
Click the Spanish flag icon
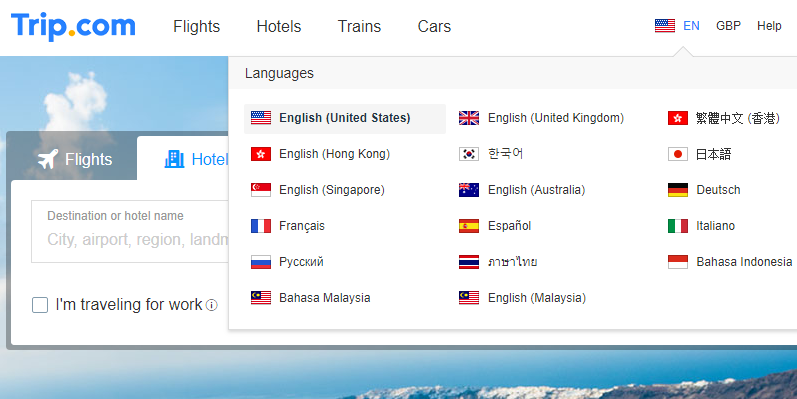[469, 226]
